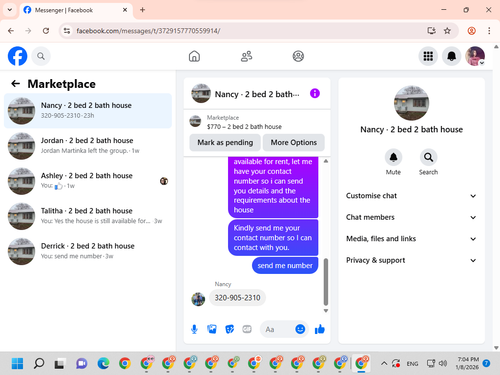Expand the Chat members section
This screenshot has width=500, height=375.
[x=411, y=217]
